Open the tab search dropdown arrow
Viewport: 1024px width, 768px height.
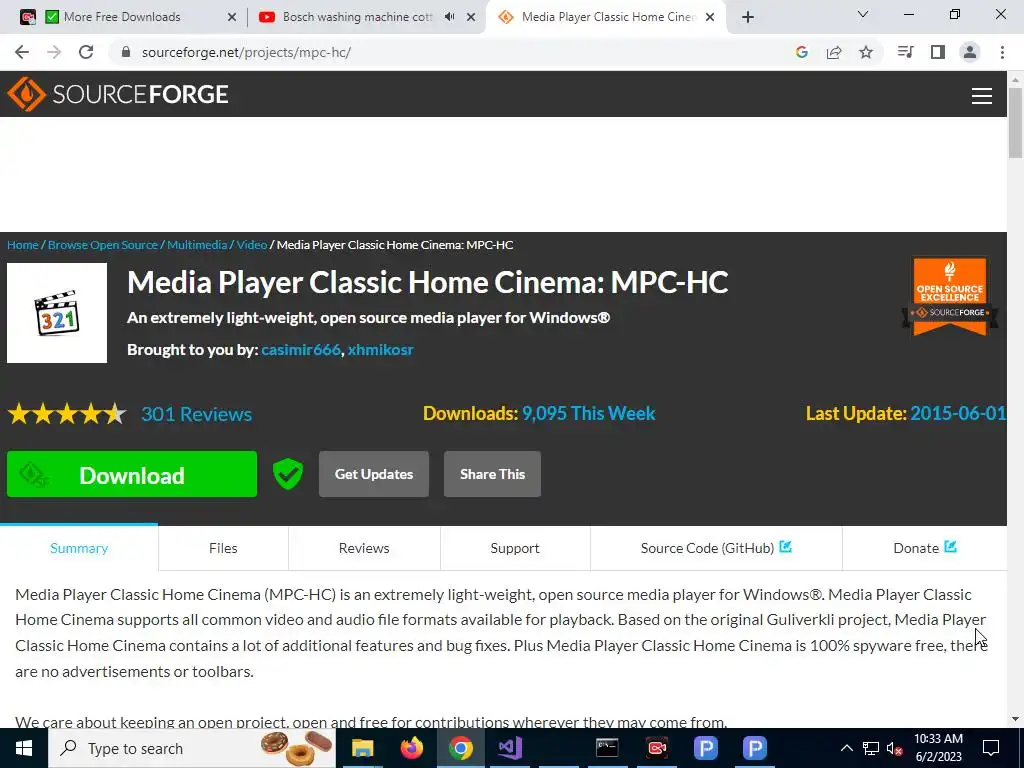[x=863, y=14]
